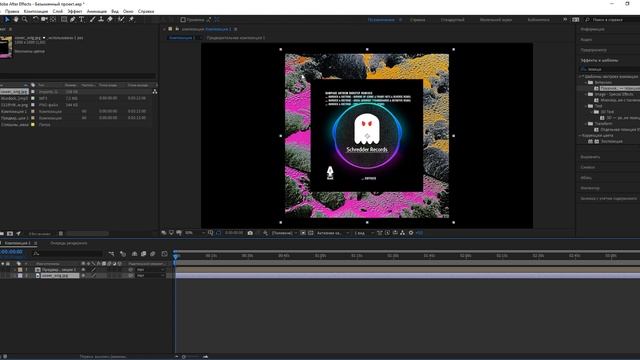Select the Rotation tool
The image size is (640, 360).
[x=36, y=20]
